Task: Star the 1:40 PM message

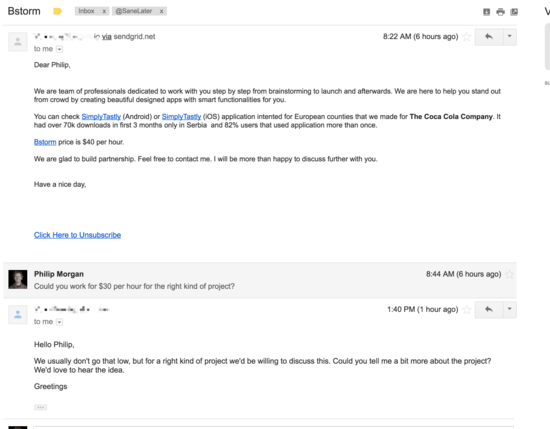Action: 467,309
